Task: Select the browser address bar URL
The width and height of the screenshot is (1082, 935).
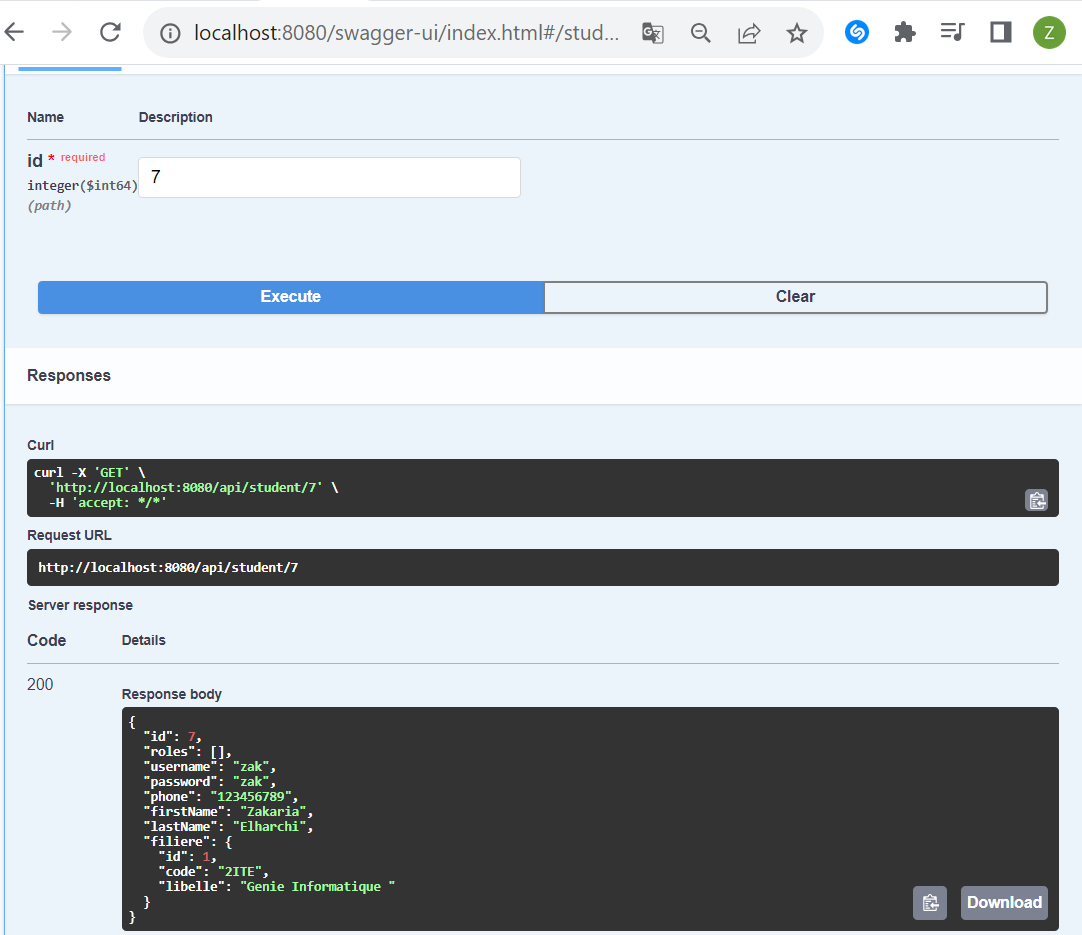Action: [400, 31]
